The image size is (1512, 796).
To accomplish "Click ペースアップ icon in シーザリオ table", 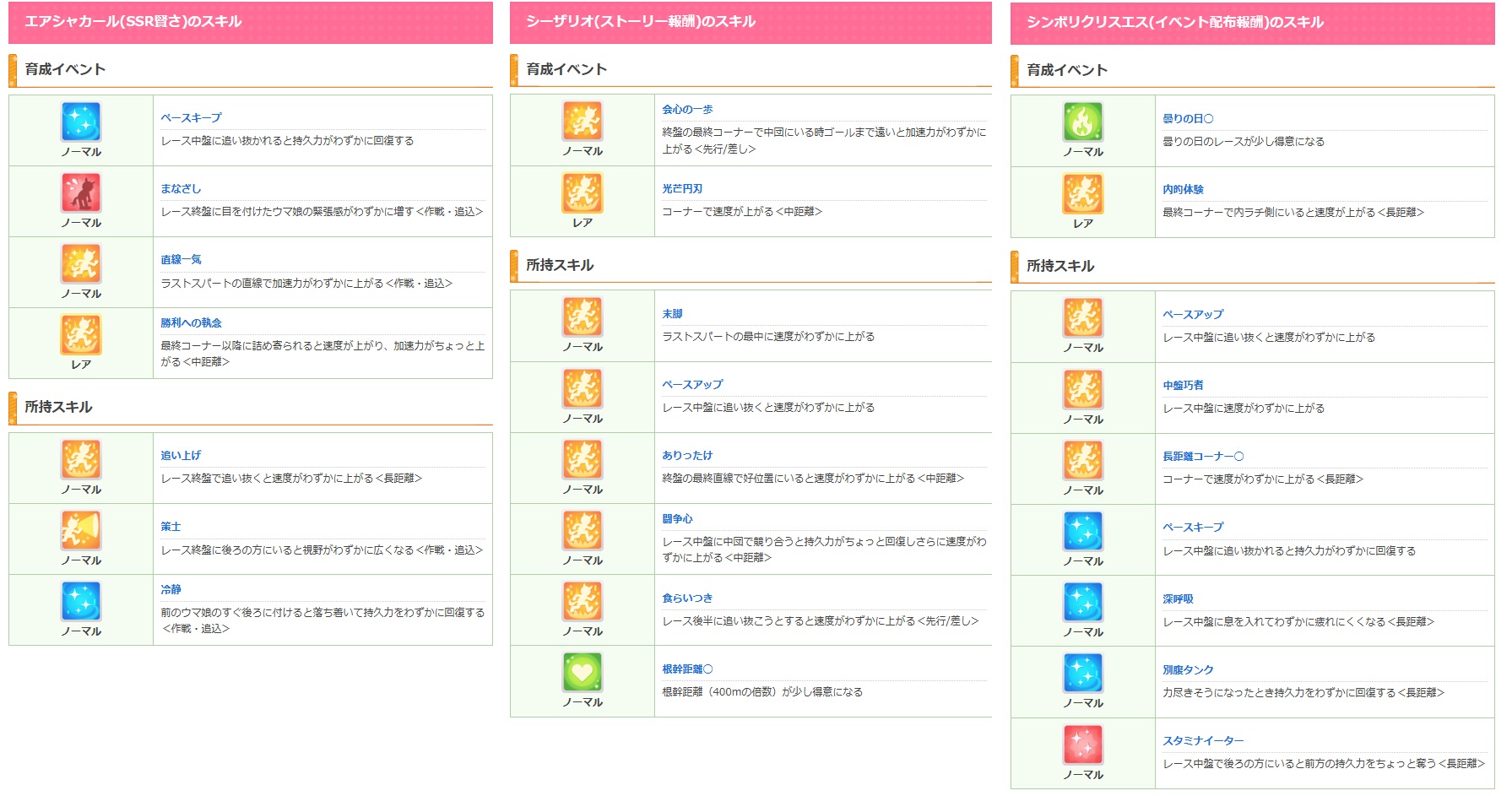I will [x=583, y=388].
